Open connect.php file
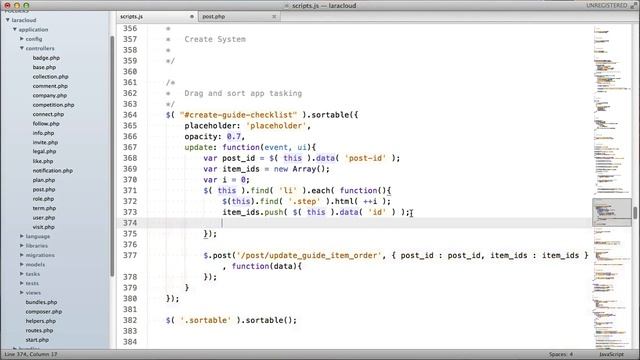 [x=48, y=114]
